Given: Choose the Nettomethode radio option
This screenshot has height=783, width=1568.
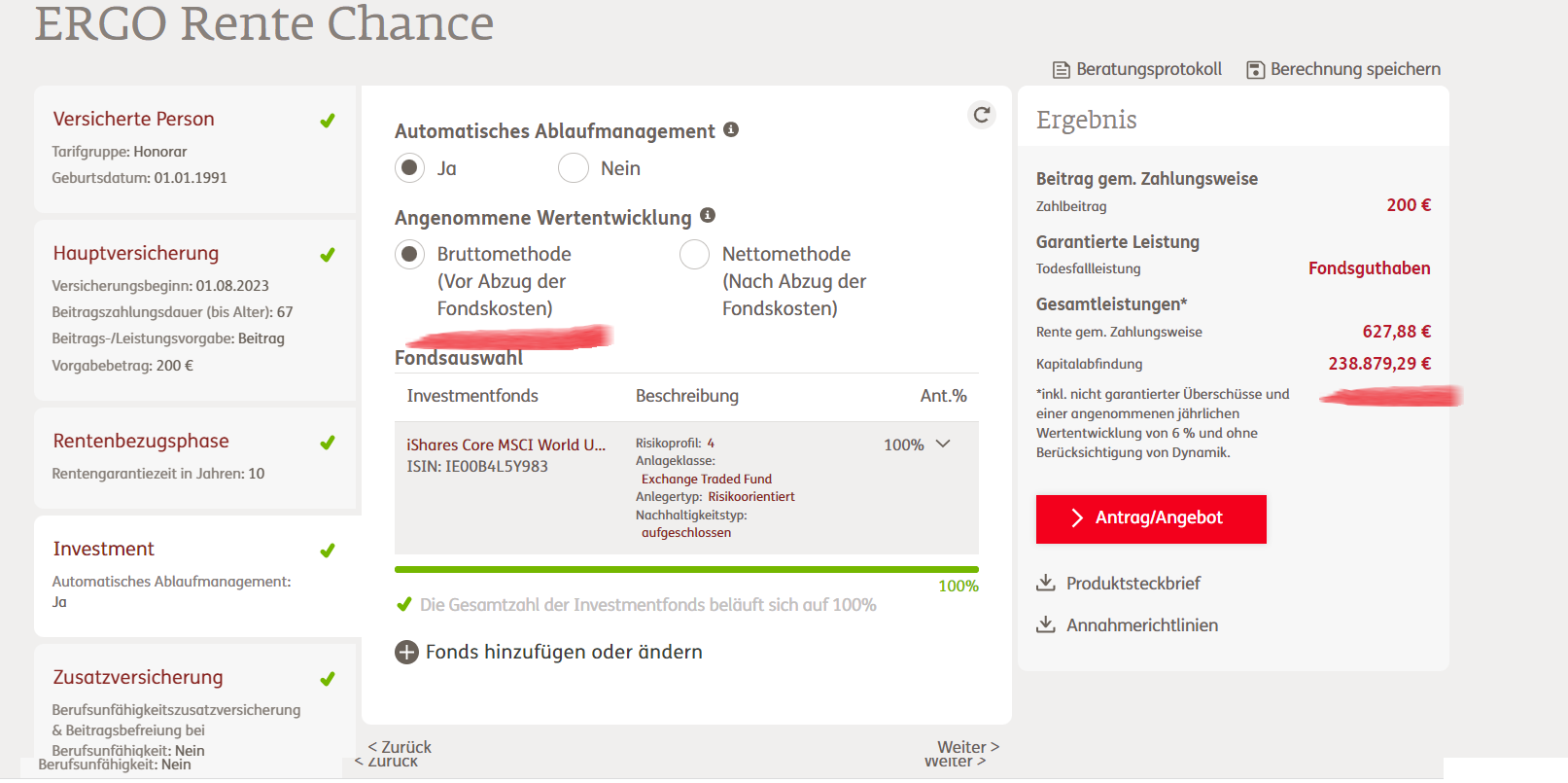Looking at the screenshot, I should point(694,254).
